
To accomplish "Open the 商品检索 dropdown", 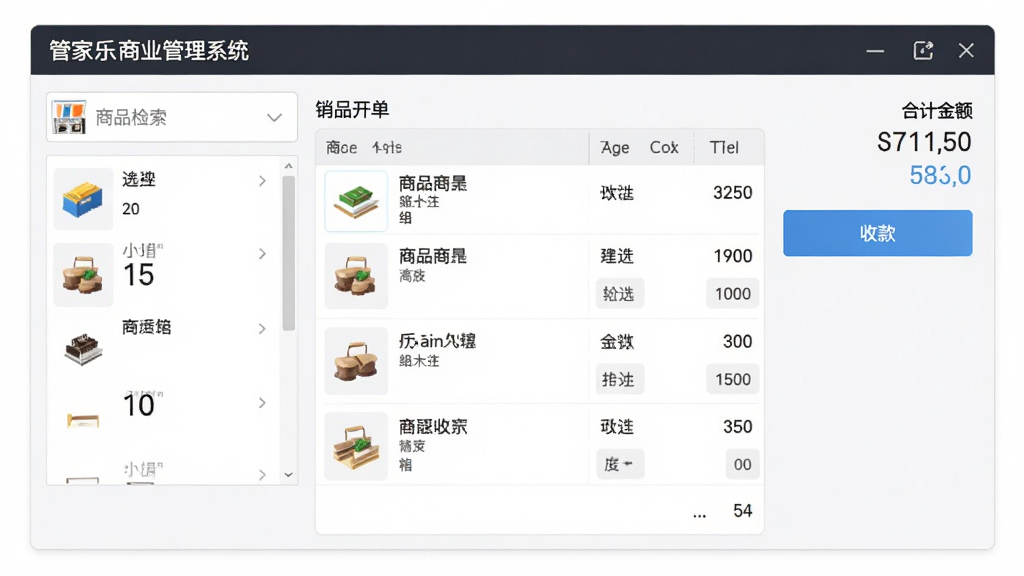I will pyautogui.click(x=172, y=117).
